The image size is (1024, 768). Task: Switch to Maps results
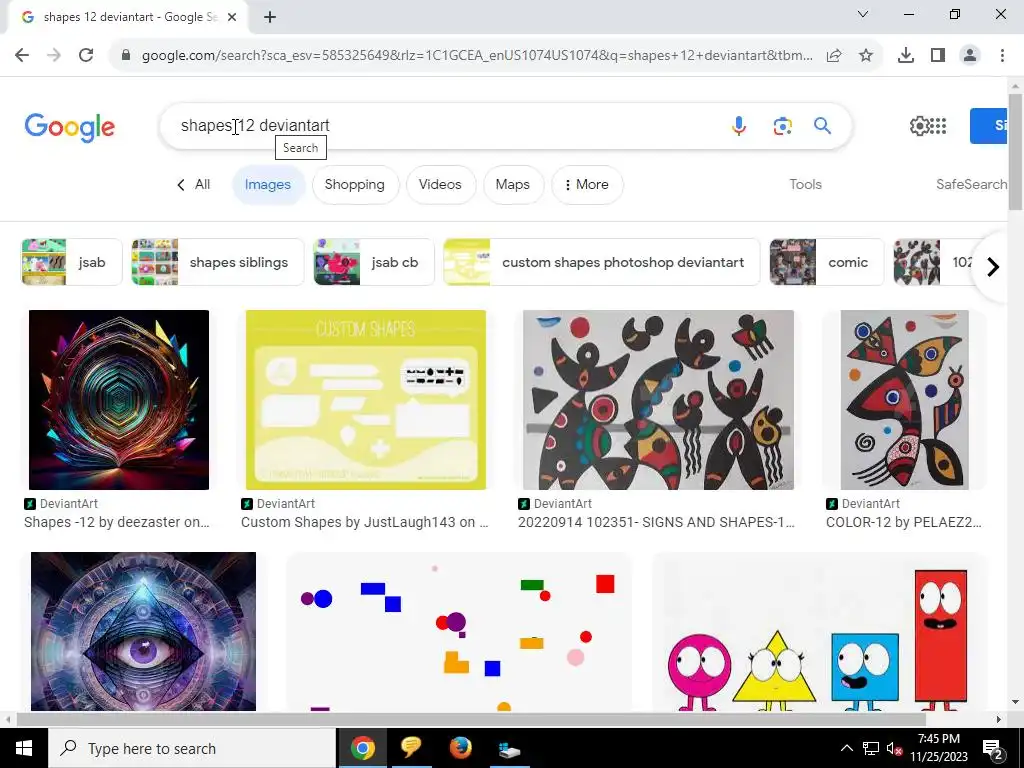[x=513, y=185]
